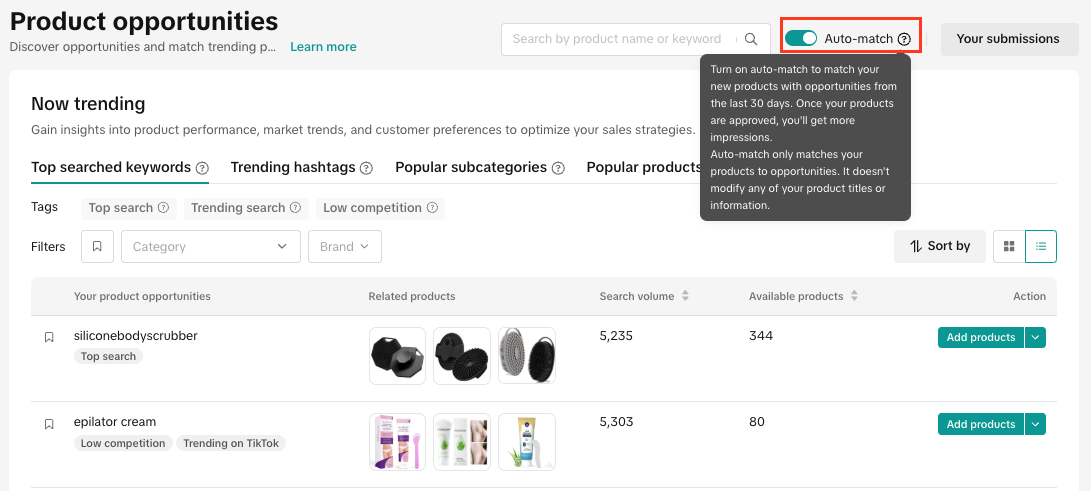Sort by Search volume column arrows
The image size is (1091, 491).
pos(685,296)
